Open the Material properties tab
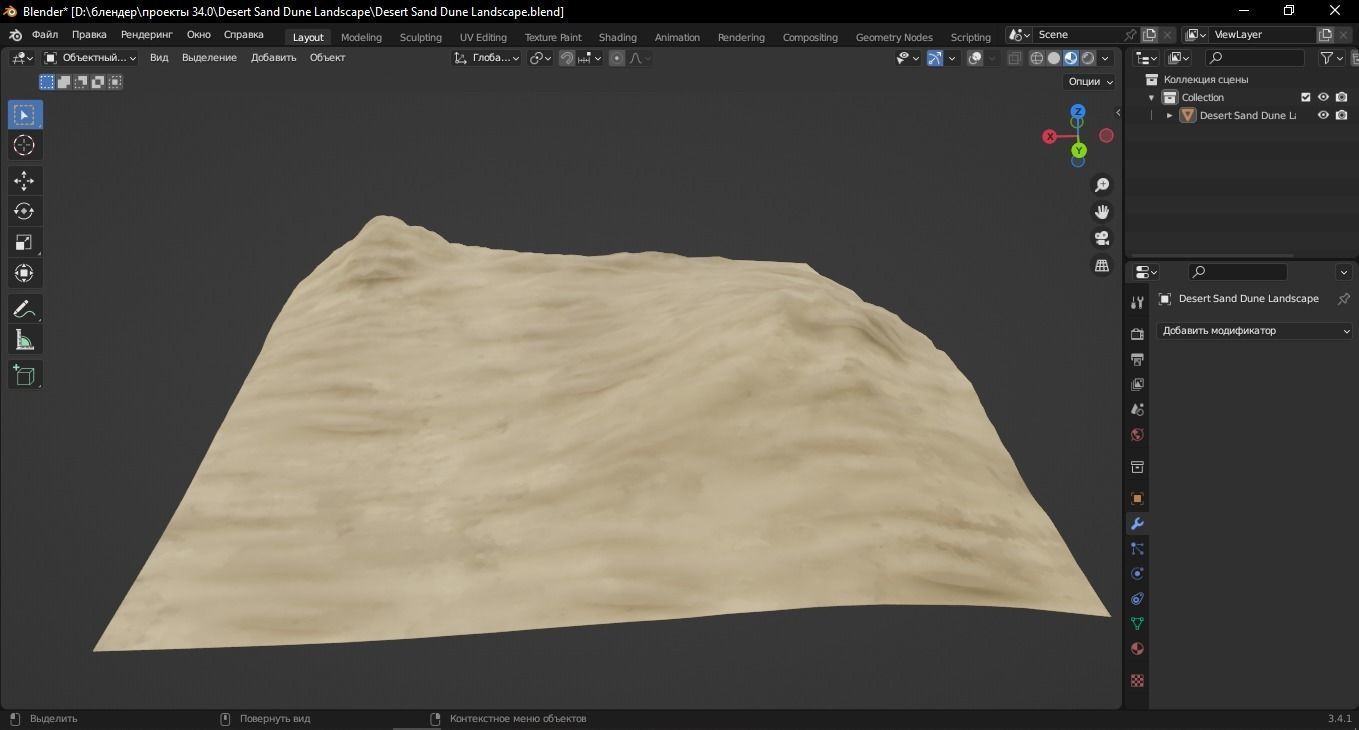The height and width of the screenshot is (730, 1359). coord(1136,649)
